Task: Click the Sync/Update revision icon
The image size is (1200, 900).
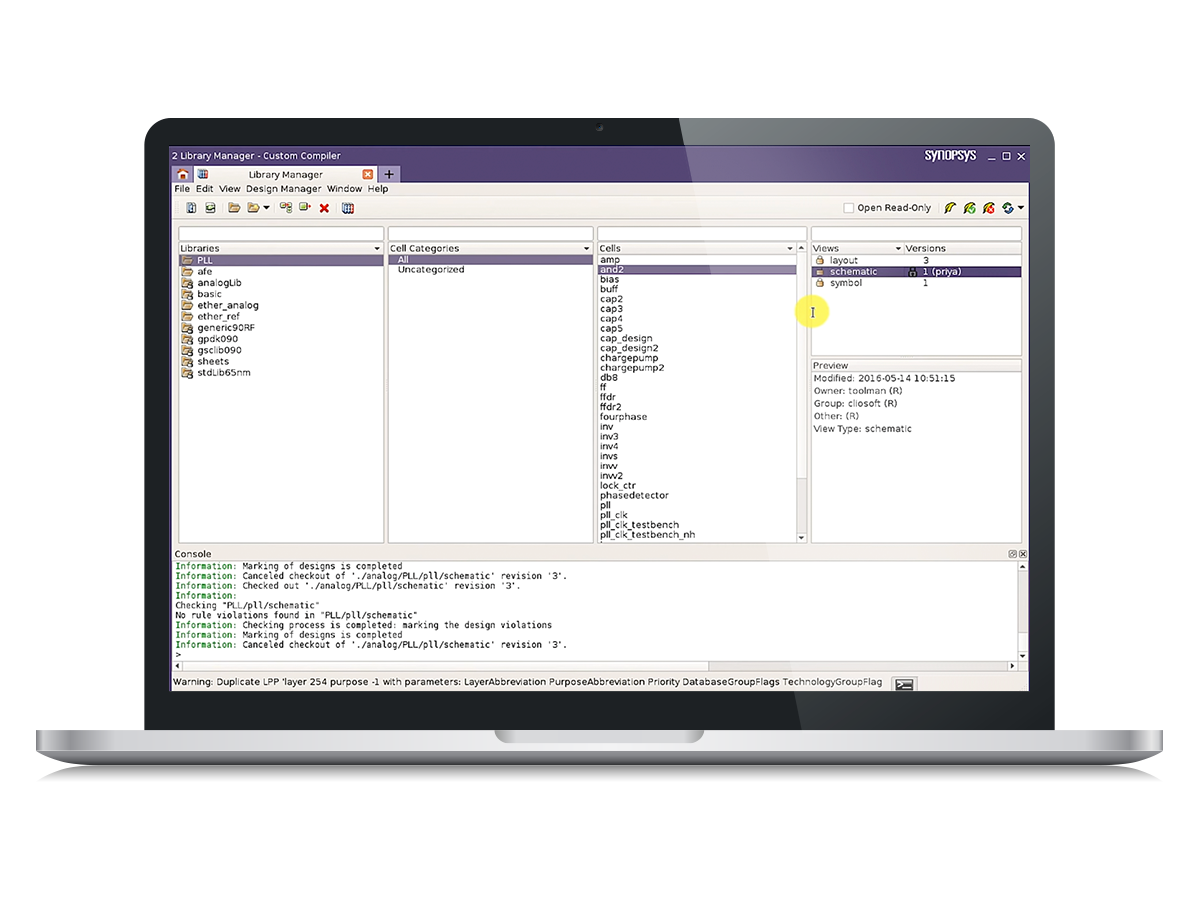Action: [x=1007, y=208]
